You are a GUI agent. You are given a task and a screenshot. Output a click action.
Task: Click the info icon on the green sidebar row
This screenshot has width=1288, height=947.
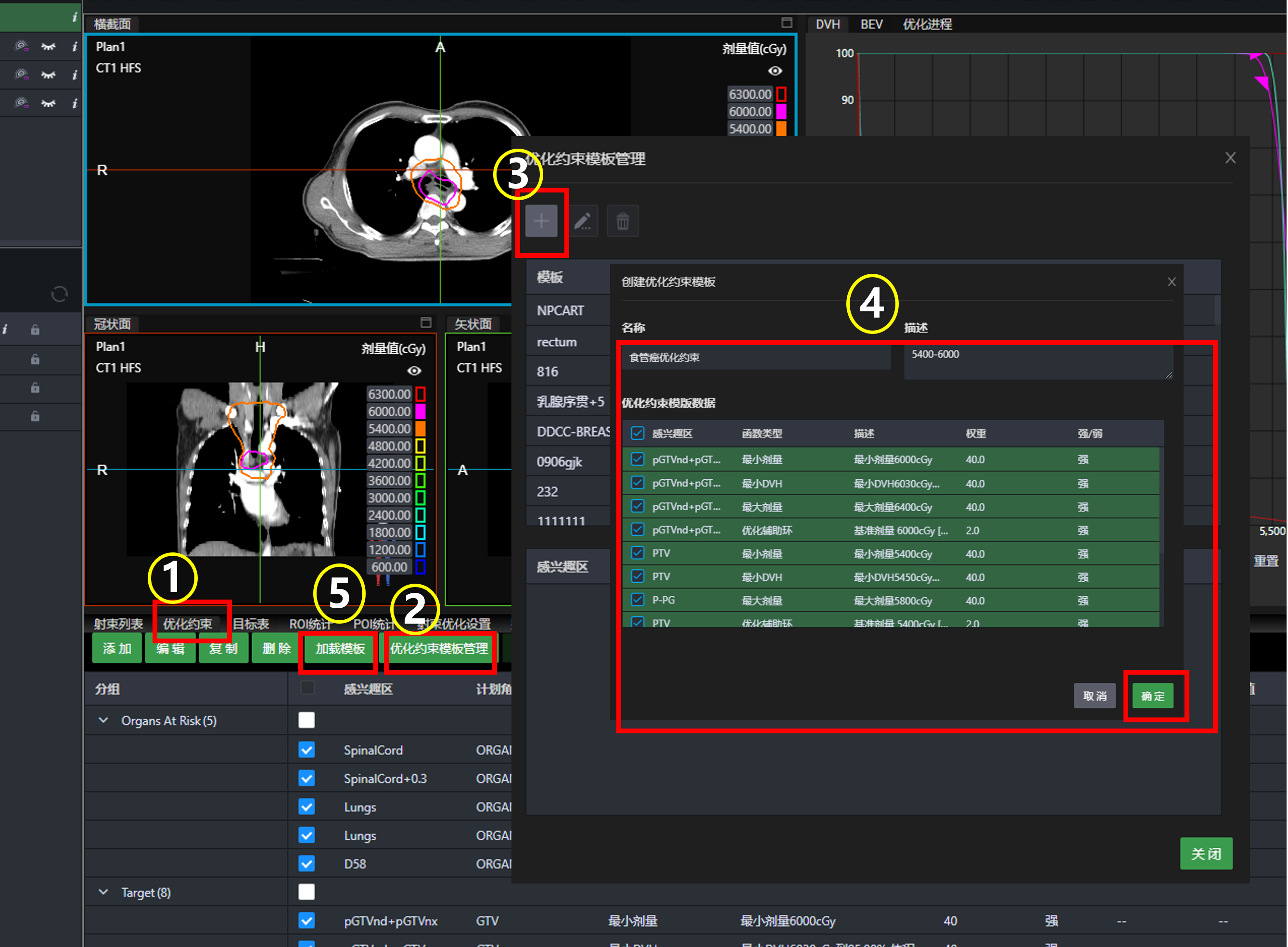[75, 17]
